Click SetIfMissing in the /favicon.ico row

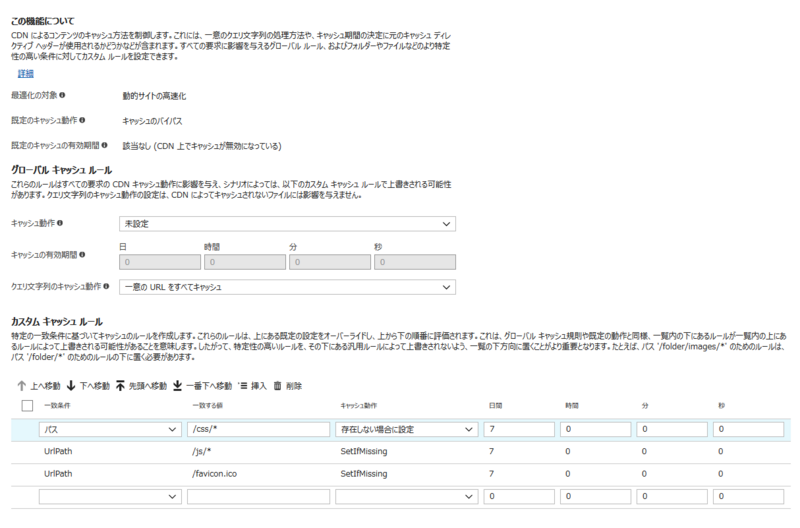click(364, 474)
